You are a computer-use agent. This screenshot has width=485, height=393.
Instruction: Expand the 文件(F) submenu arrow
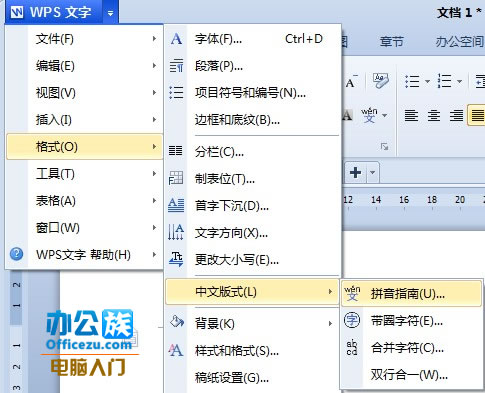click(x=154, y=39)
